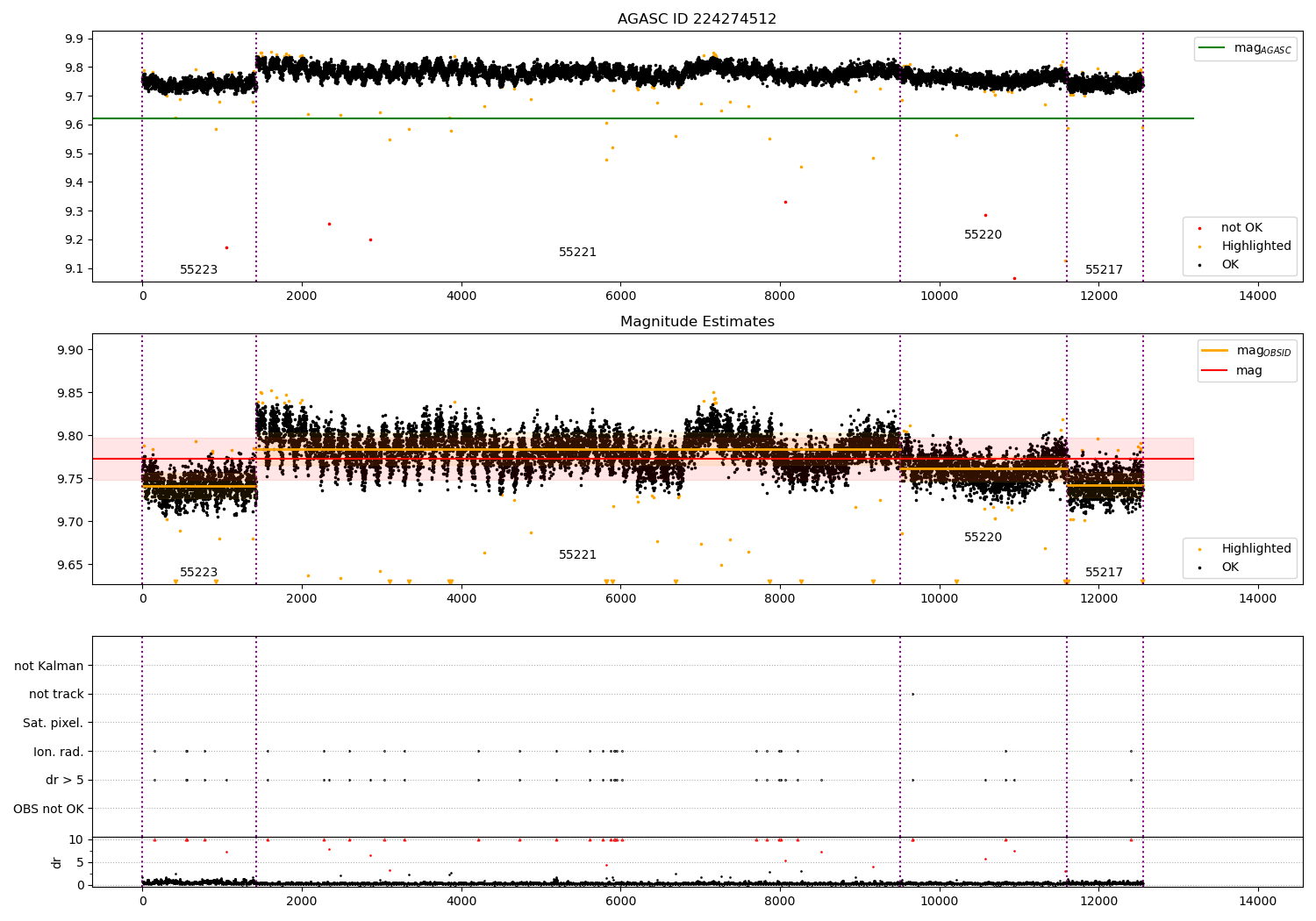Click obsid label 55220 in top plot
This screenshot has width=1316, height=921.
pyautogui.click(x=983, y=235)
